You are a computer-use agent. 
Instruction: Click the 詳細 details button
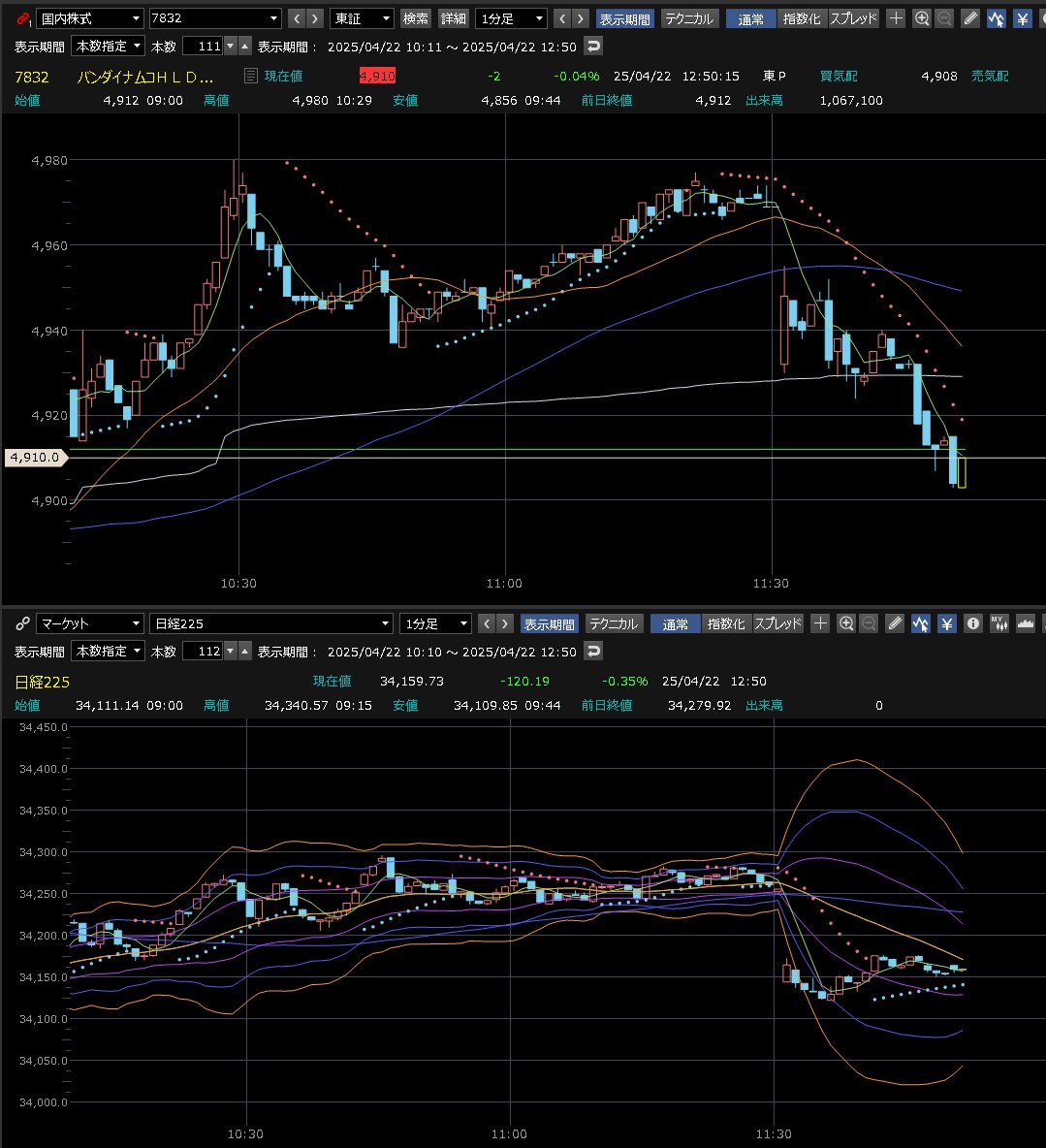pos(453,19)
